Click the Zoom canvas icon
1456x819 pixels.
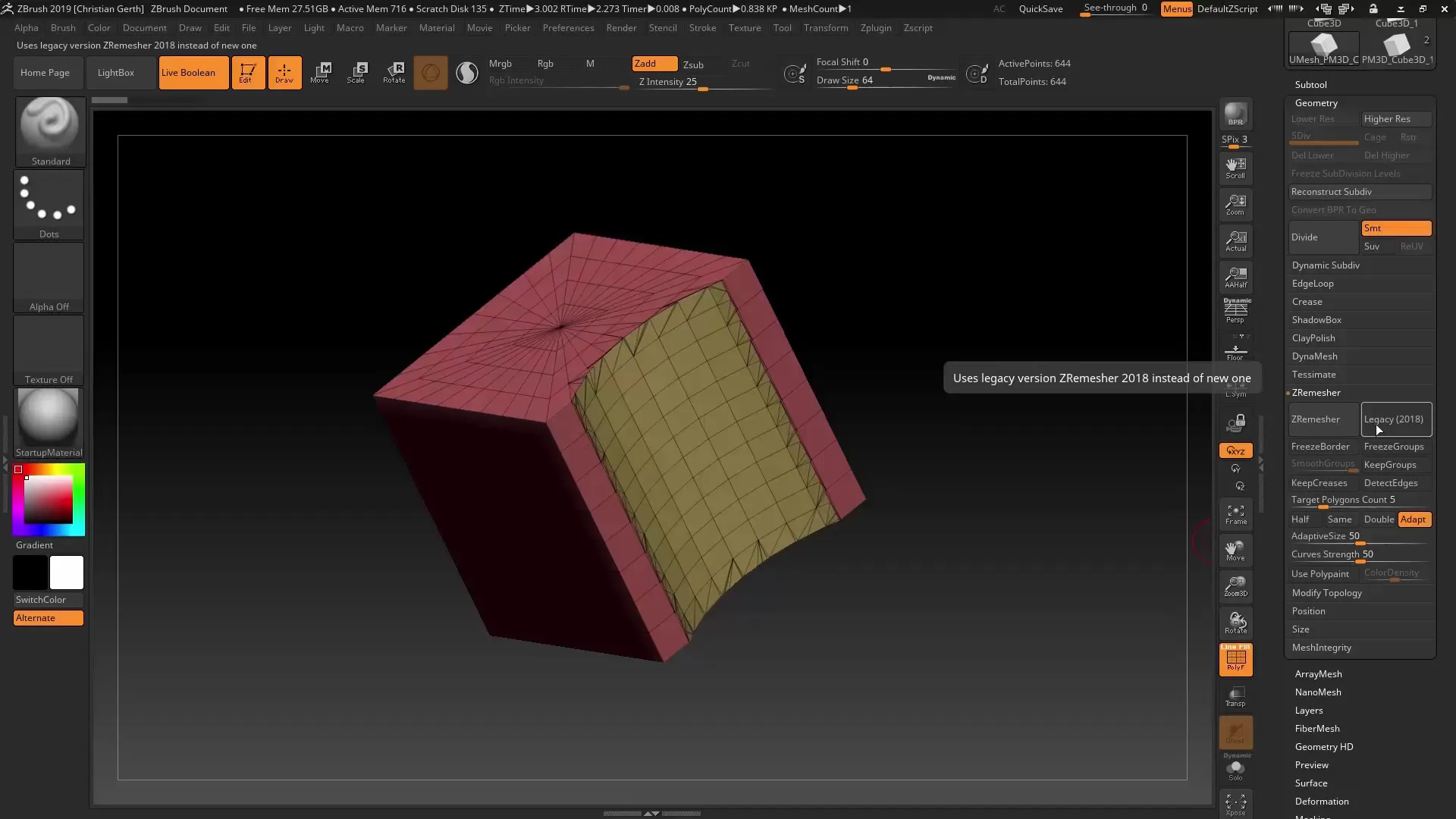coord(1235,205)
